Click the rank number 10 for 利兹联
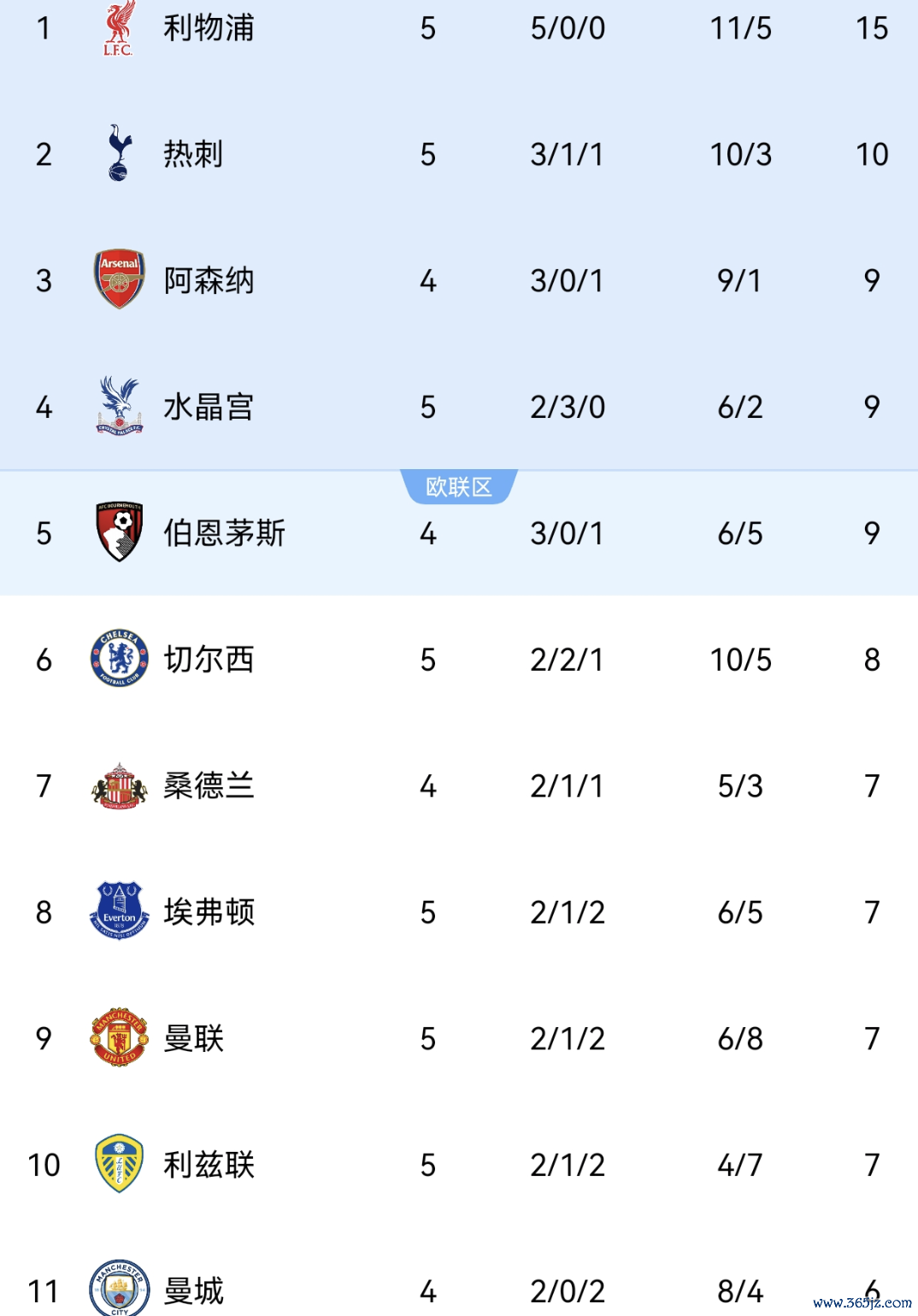 [44, 1165]
